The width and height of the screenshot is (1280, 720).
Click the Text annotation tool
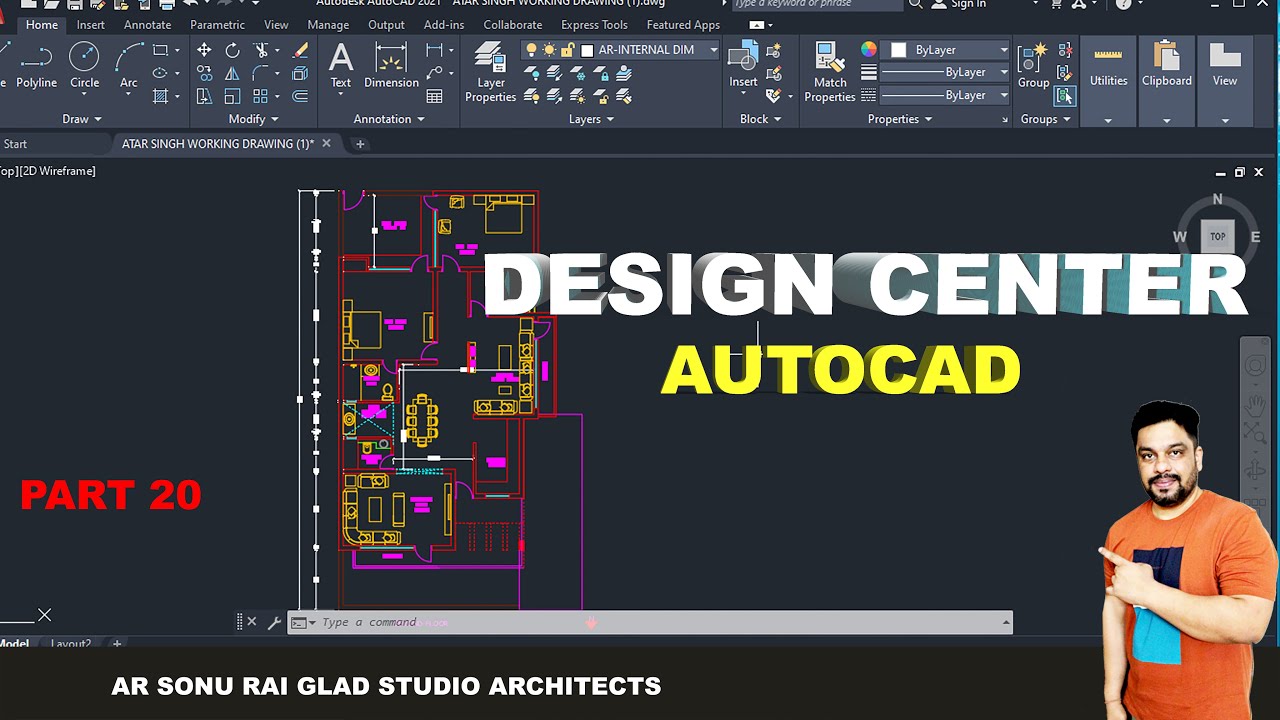tap(341, 66)
